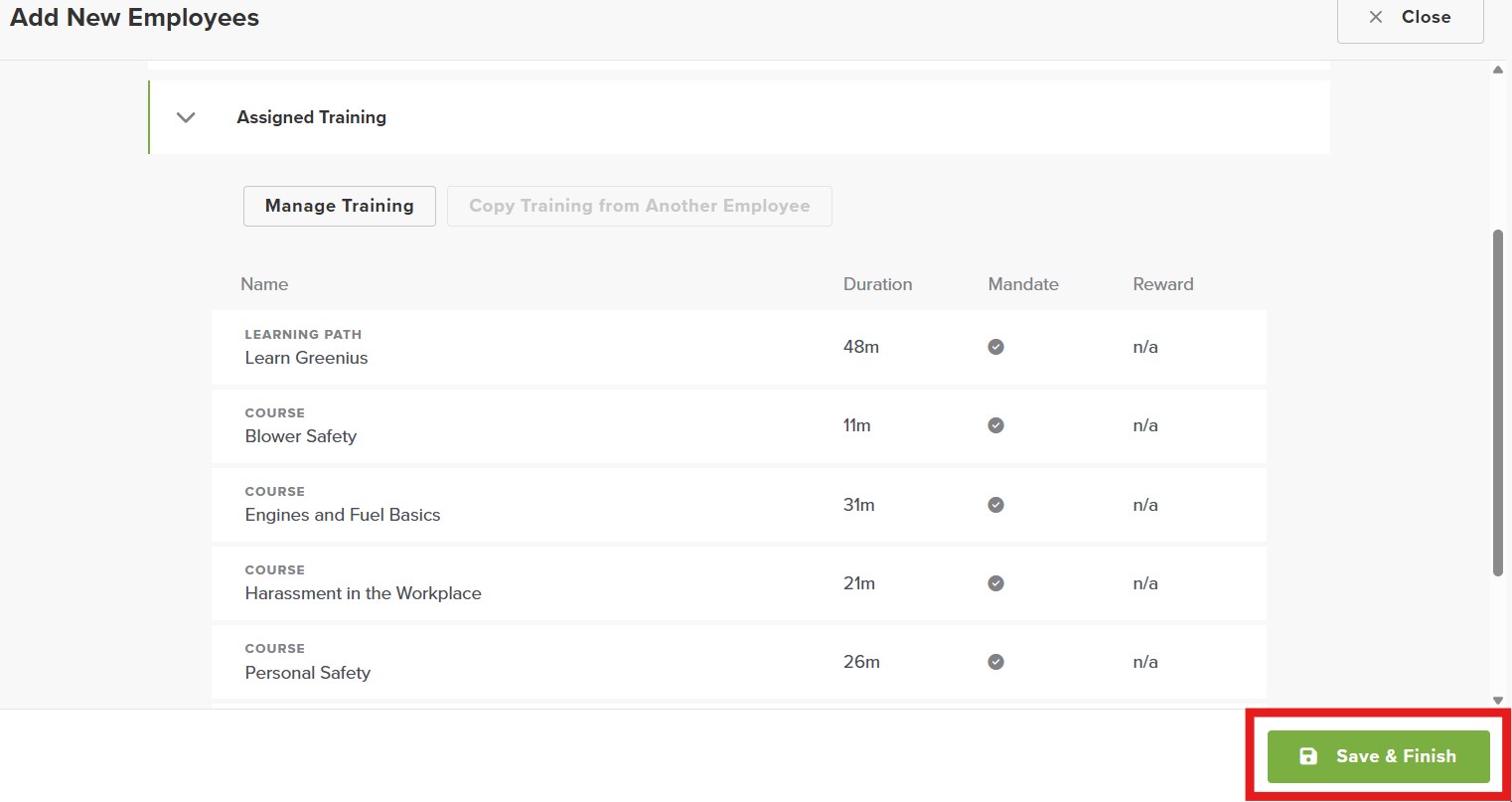This screenshot has height=802, width=1512.
Task: Click the Reward column header
Action: pos(1163,284)
